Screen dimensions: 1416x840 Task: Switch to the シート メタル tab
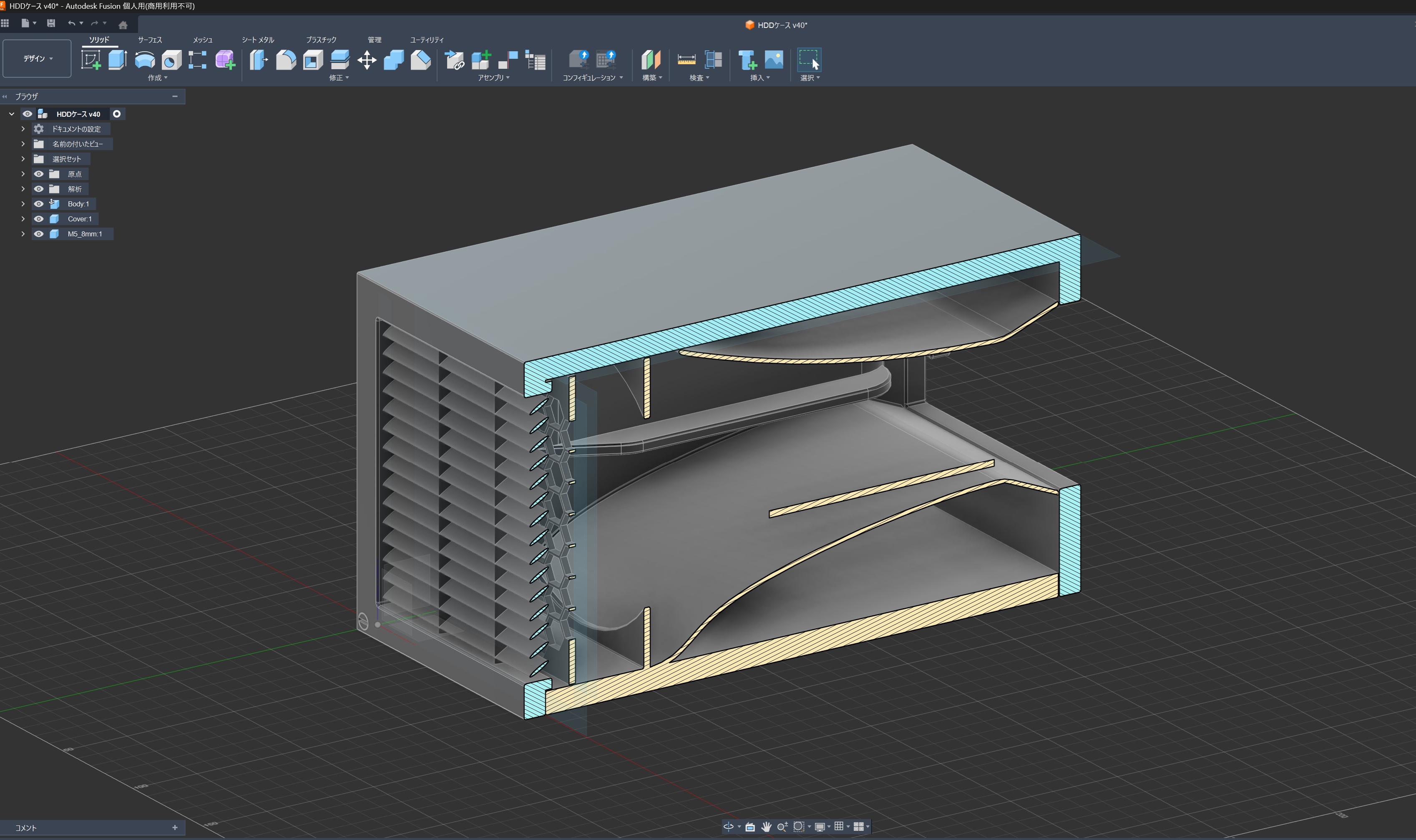click(258, 40)
